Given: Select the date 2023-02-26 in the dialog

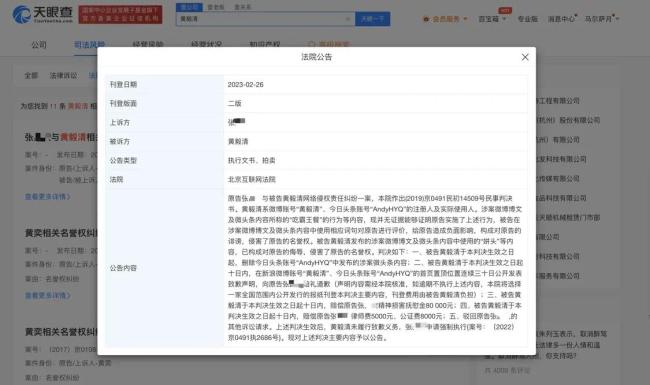Looking at the screenshot, I should [245, 85].
